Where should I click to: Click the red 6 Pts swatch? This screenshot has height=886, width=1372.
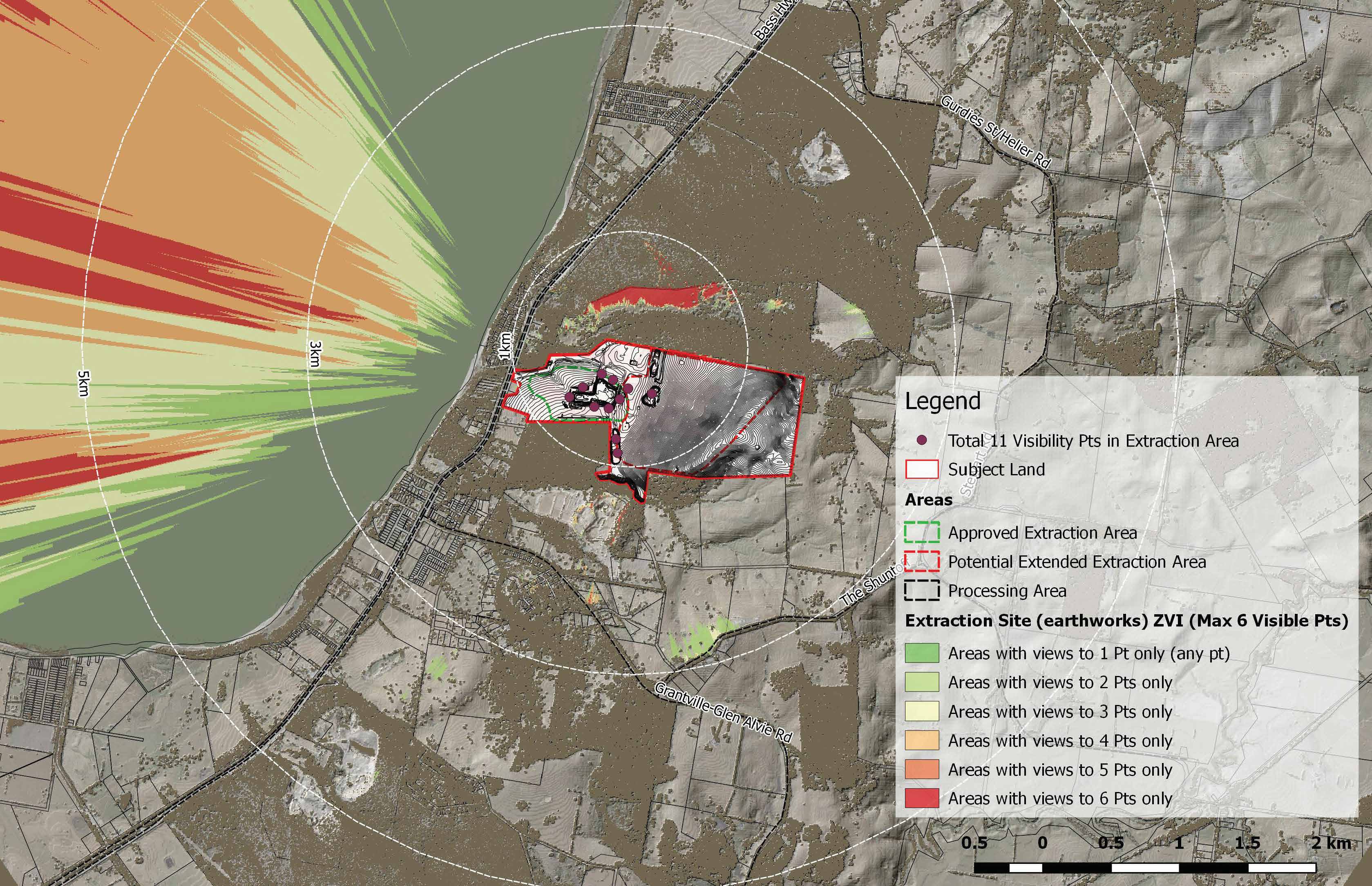click(x=922, y=798)
